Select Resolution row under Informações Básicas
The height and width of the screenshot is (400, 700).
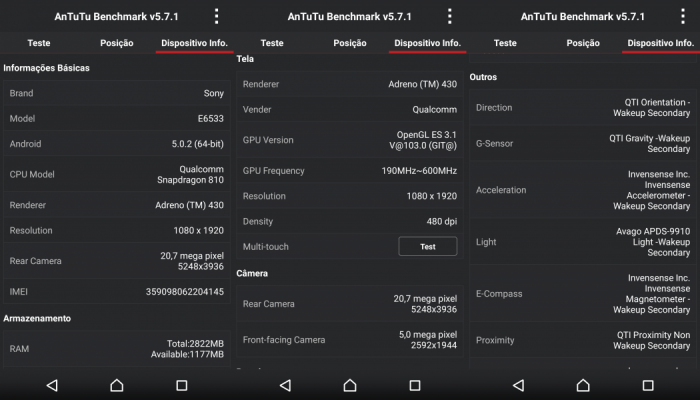117,230
